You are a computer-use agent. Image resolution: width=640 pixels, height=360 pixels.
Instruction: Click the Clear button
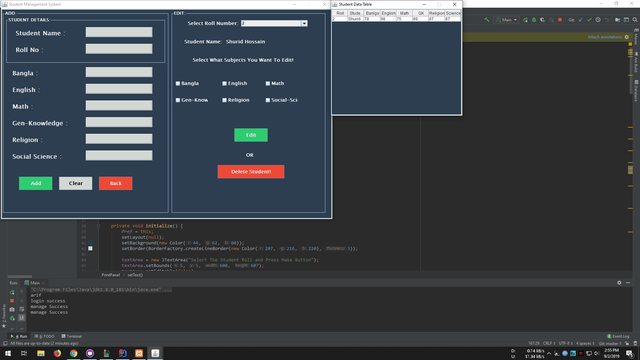[x=76, y=183]
